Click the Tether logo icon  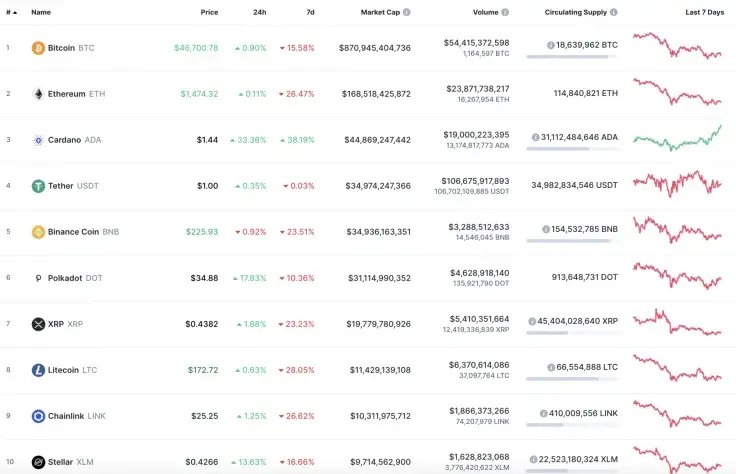click(x=38, y=186)
